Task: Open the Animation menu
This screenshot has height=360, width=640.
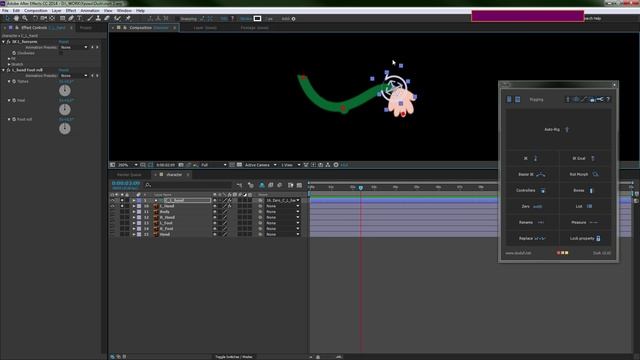Action: [x=90, y=11]
